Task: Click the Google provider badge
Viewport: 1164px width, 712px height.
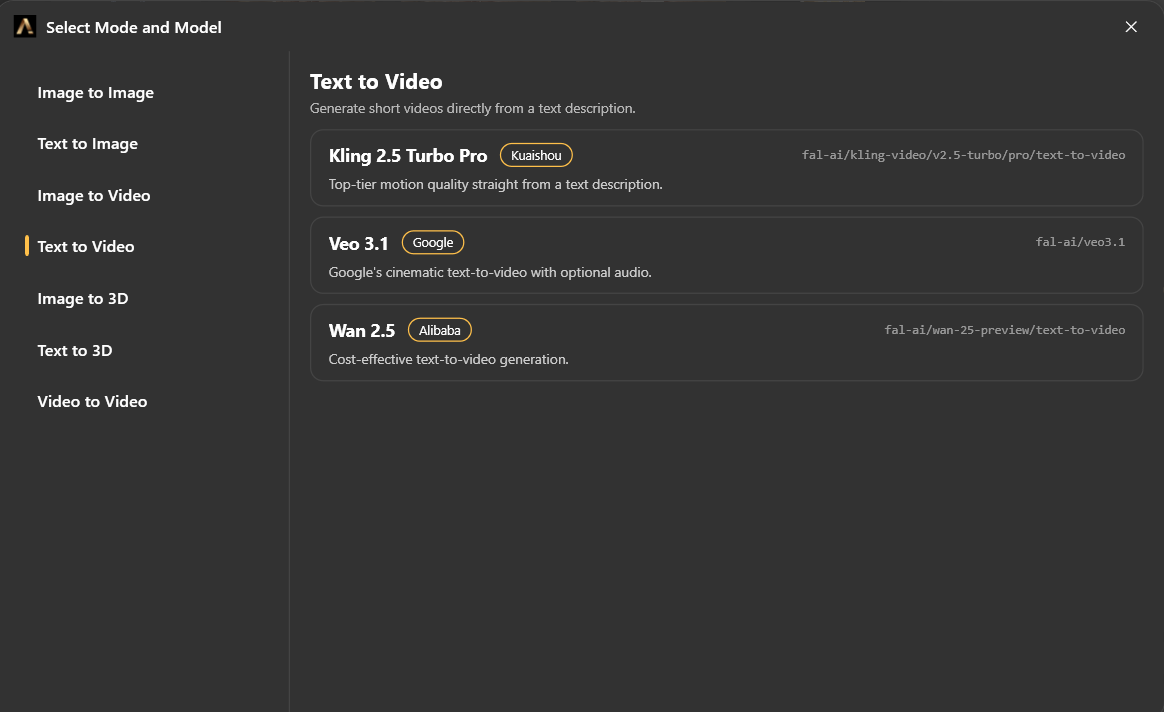Action: pyautogui.click(x=433, y=243)
